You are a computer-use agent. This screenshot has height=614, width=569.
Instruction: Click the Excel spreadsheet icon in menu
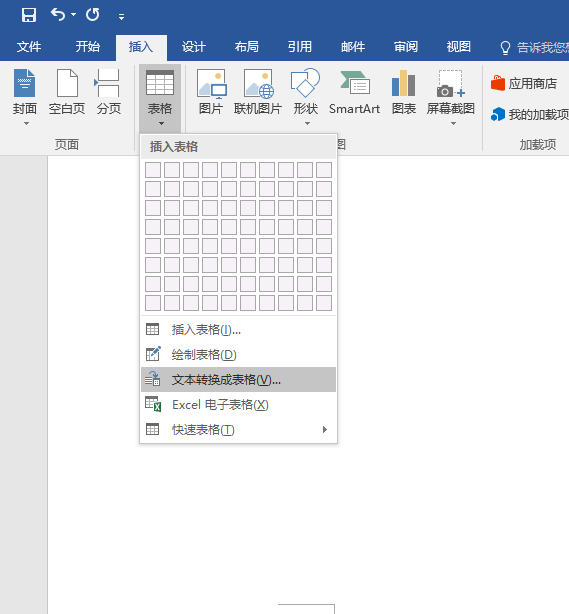click(153, 404)
